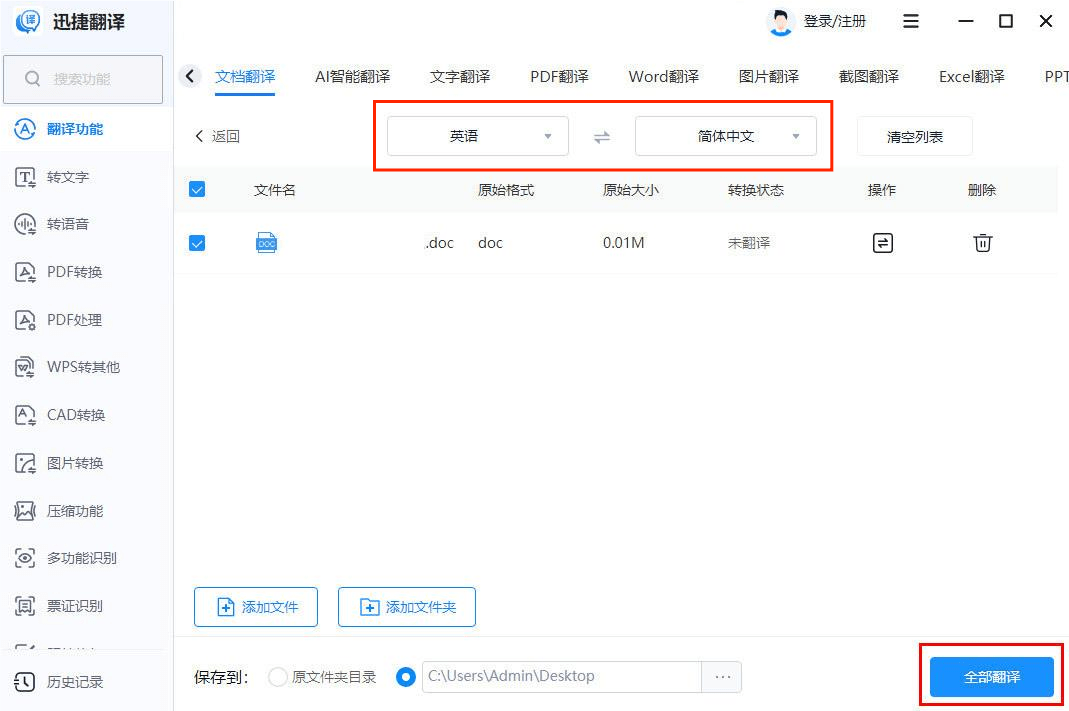Screen dimensions: 1069x711
Task: Switch to the 截图翻译 tab
Action: click(869, 76)
